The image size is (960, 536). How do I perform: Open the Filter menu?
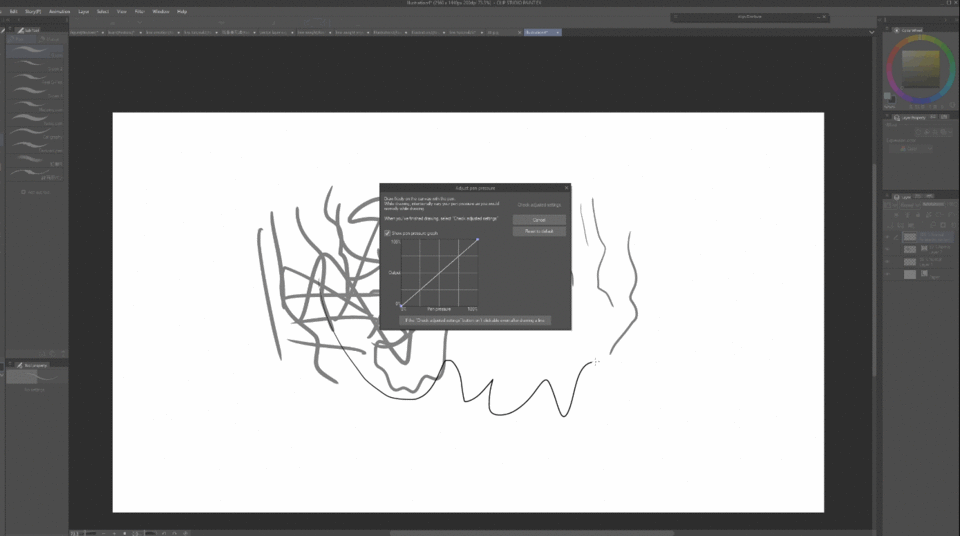tap(140, 12)
